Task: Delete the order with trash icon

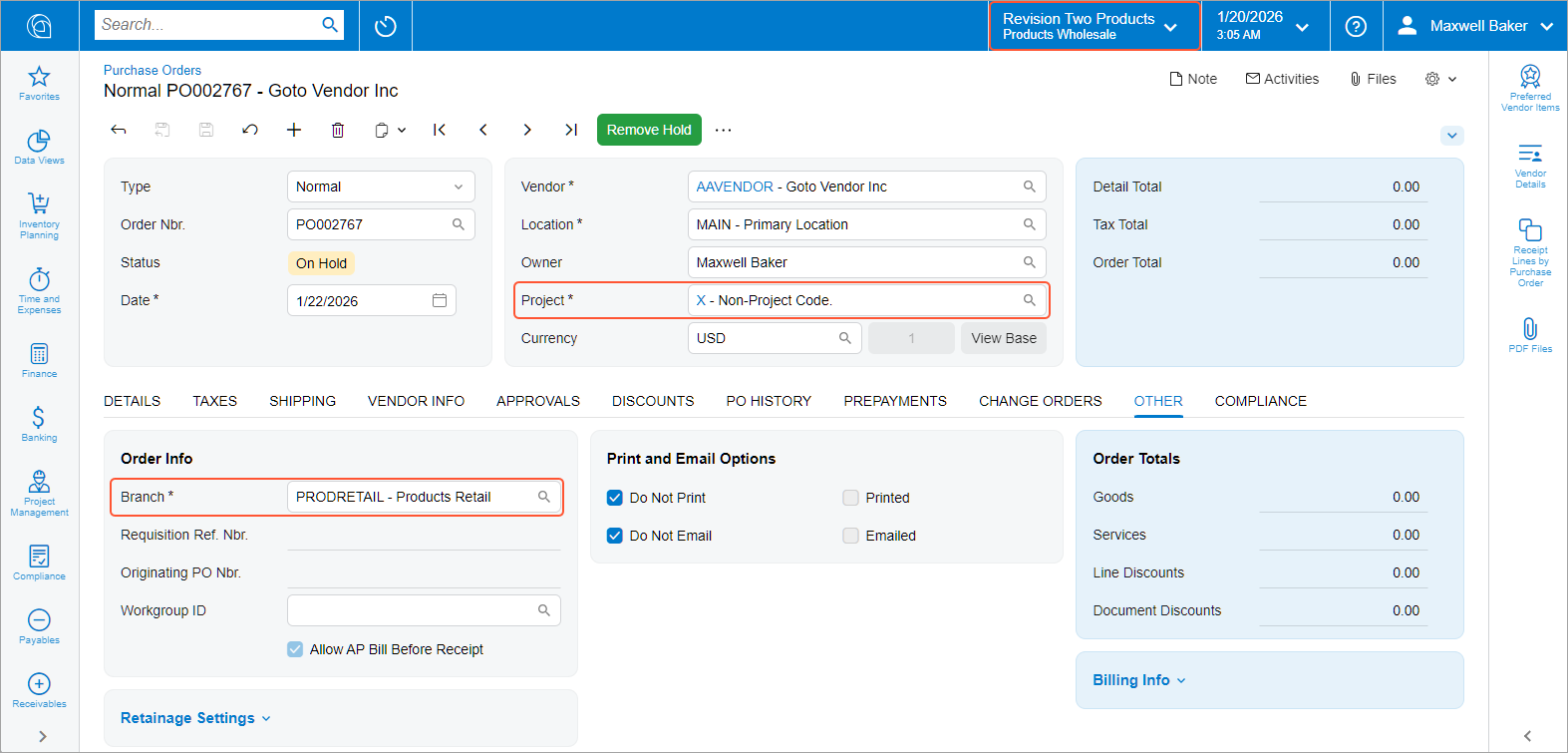Action: click(x=338, y=130)
